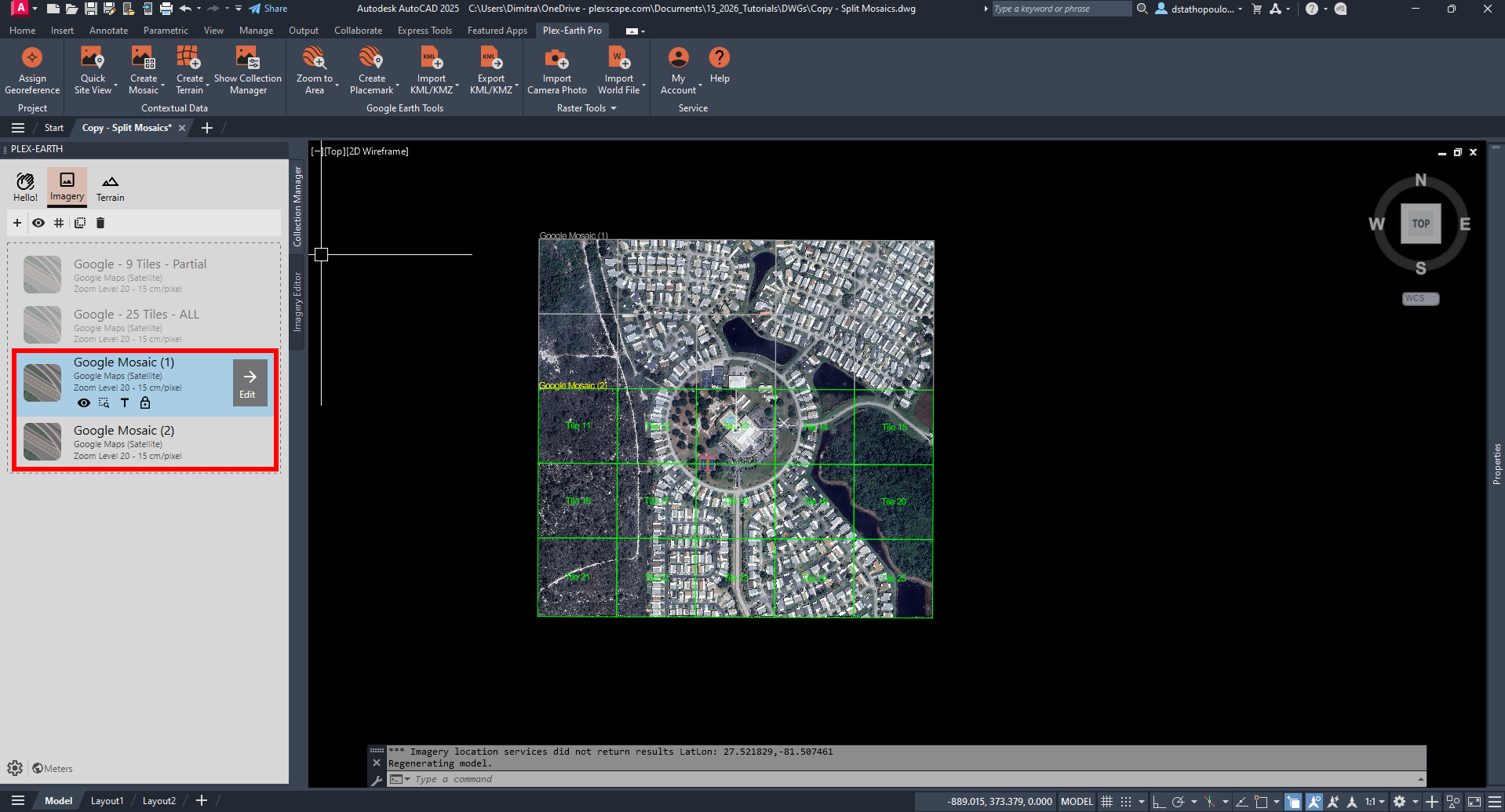Open the Customize Quick Access Toolbar dropdown
The height and width of the screenshot is (812, 1505).
[x=238, y=9]
